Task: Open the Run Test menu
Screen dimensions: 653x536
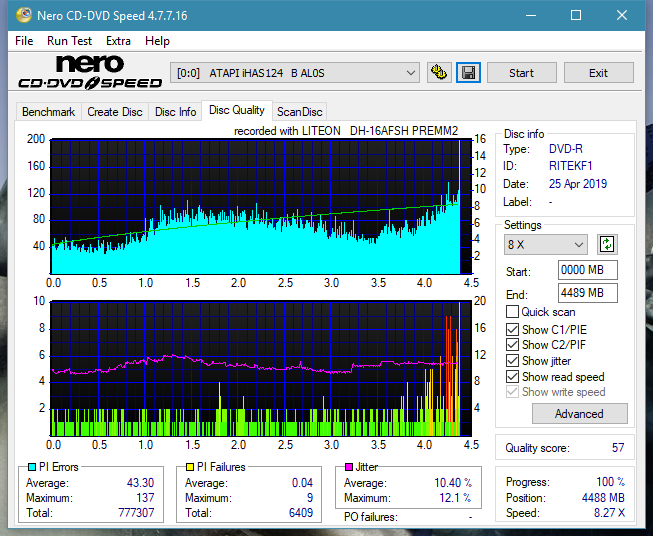Action: pos(69,41)
